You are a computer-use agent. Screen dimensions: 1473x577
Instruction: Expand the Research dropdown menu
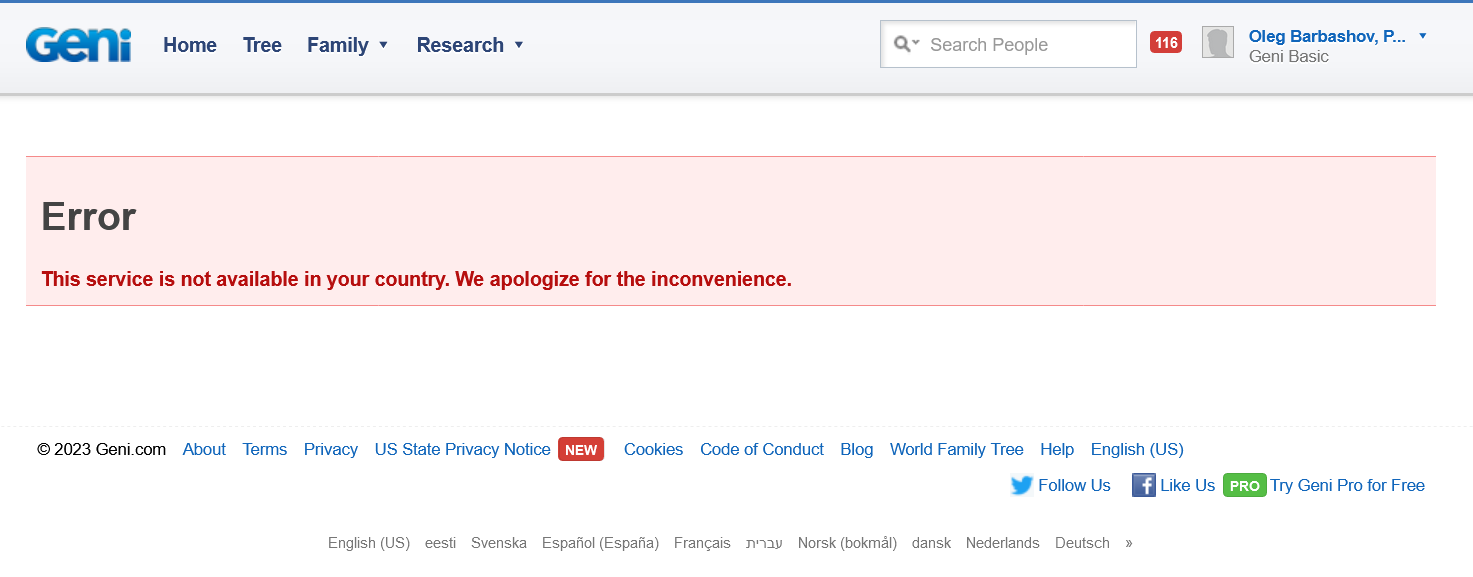click(470, 45)
